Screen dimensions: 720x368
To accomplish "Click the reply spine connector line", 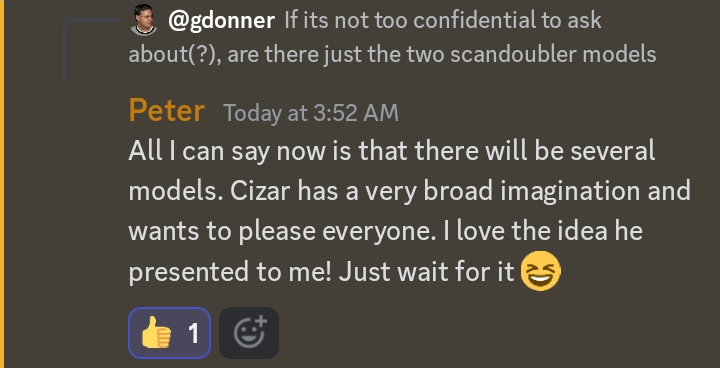I will (x=90, y=49).
